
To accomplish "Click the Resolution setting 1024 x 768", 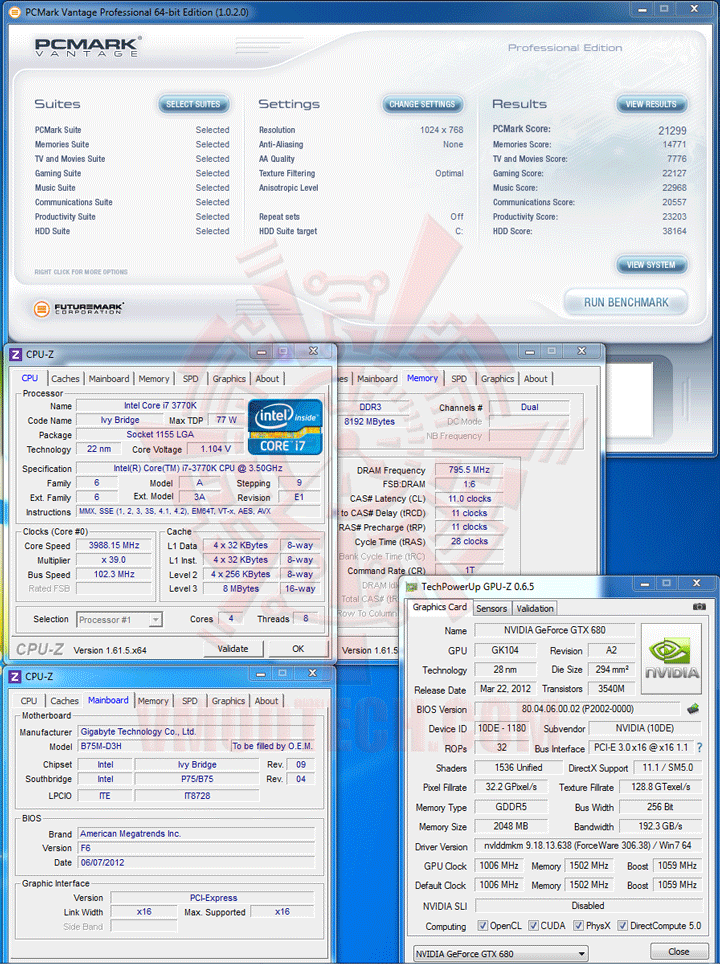I will pos(441,130).
